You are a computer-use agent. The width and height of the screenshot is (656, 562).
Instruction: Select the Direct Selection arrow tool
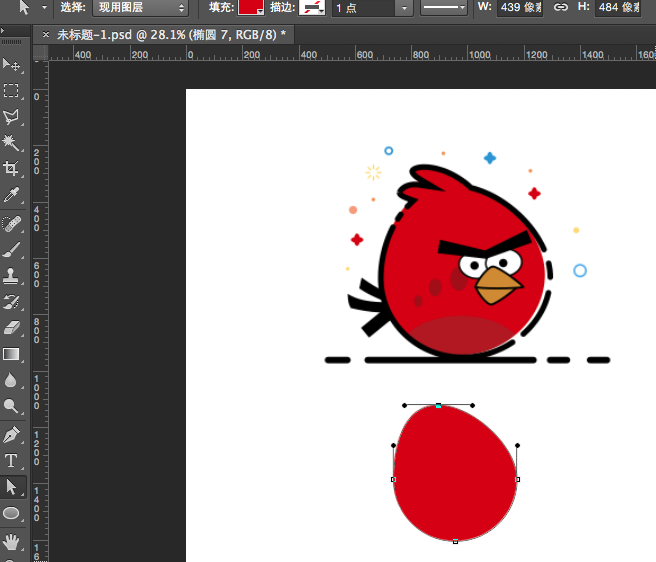pyautogui.click(x=11, y=487)
